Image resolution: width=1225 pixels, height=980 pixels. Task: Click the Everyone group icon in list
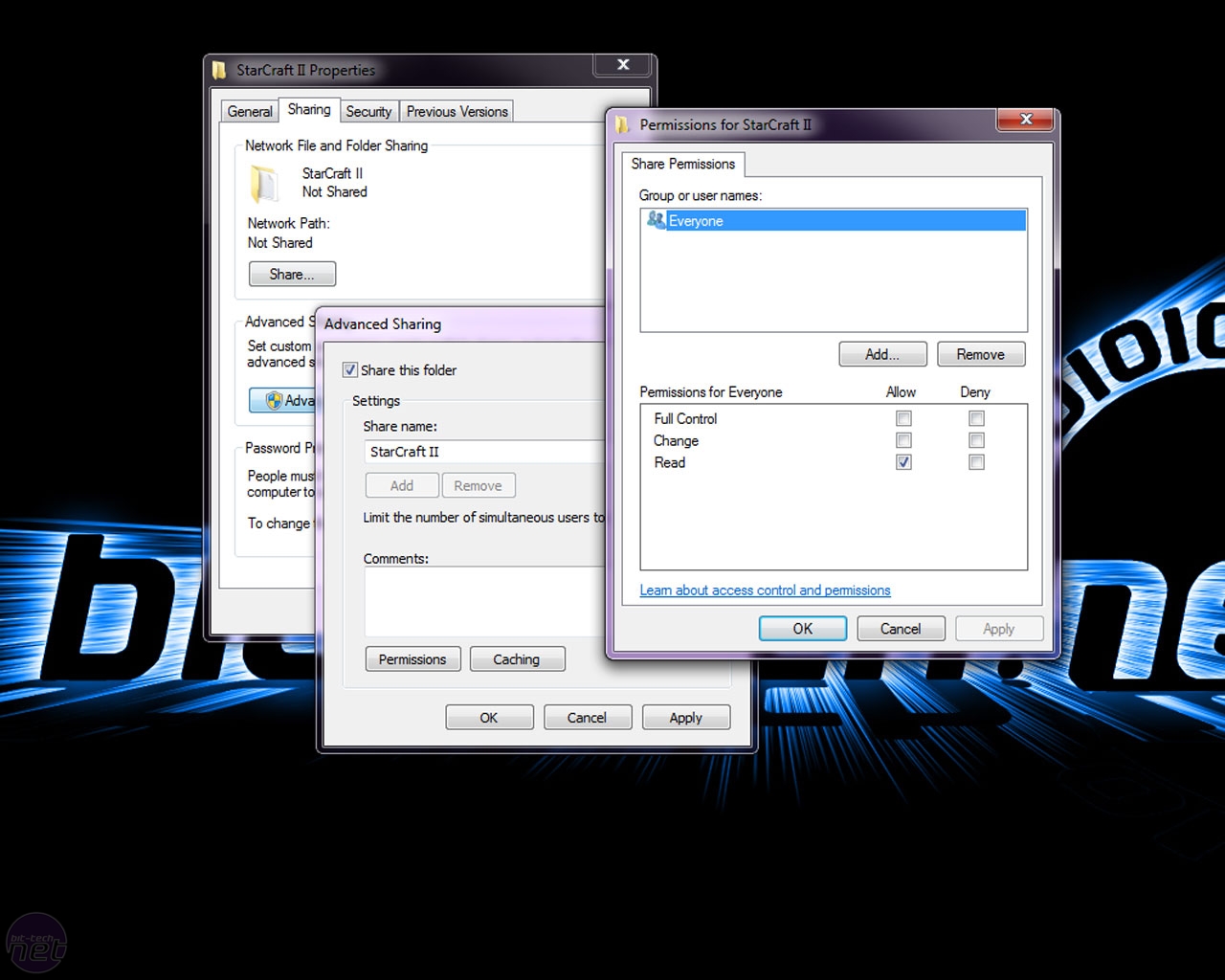click(656, 220)
